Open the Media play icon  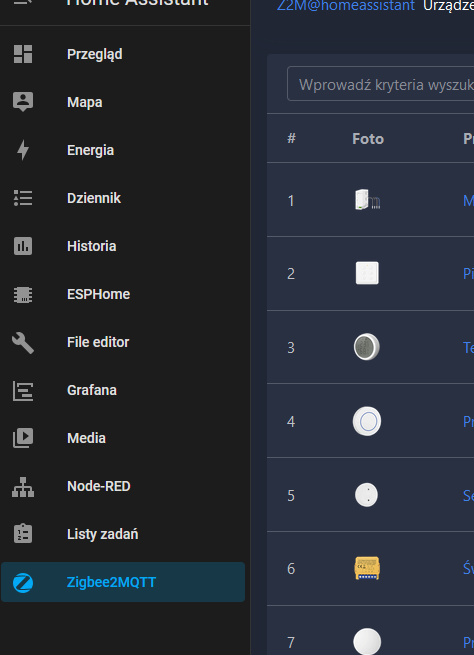[x=23, y=438]
